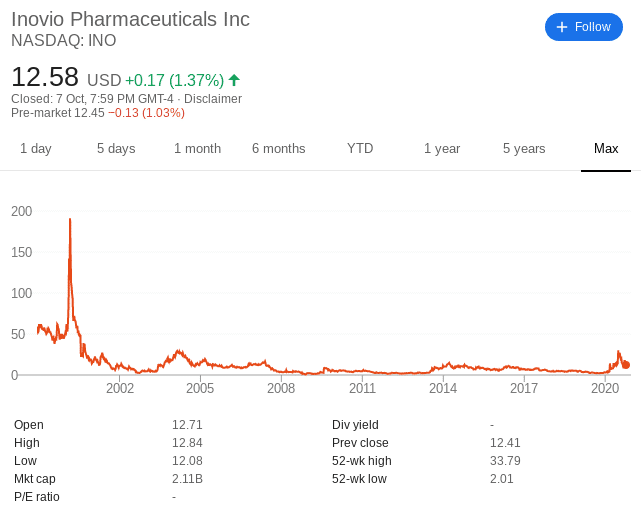The width and height of the screenshot is (641, 516).
Task: Open the Disclaimer link
Action: pos(213,99)
